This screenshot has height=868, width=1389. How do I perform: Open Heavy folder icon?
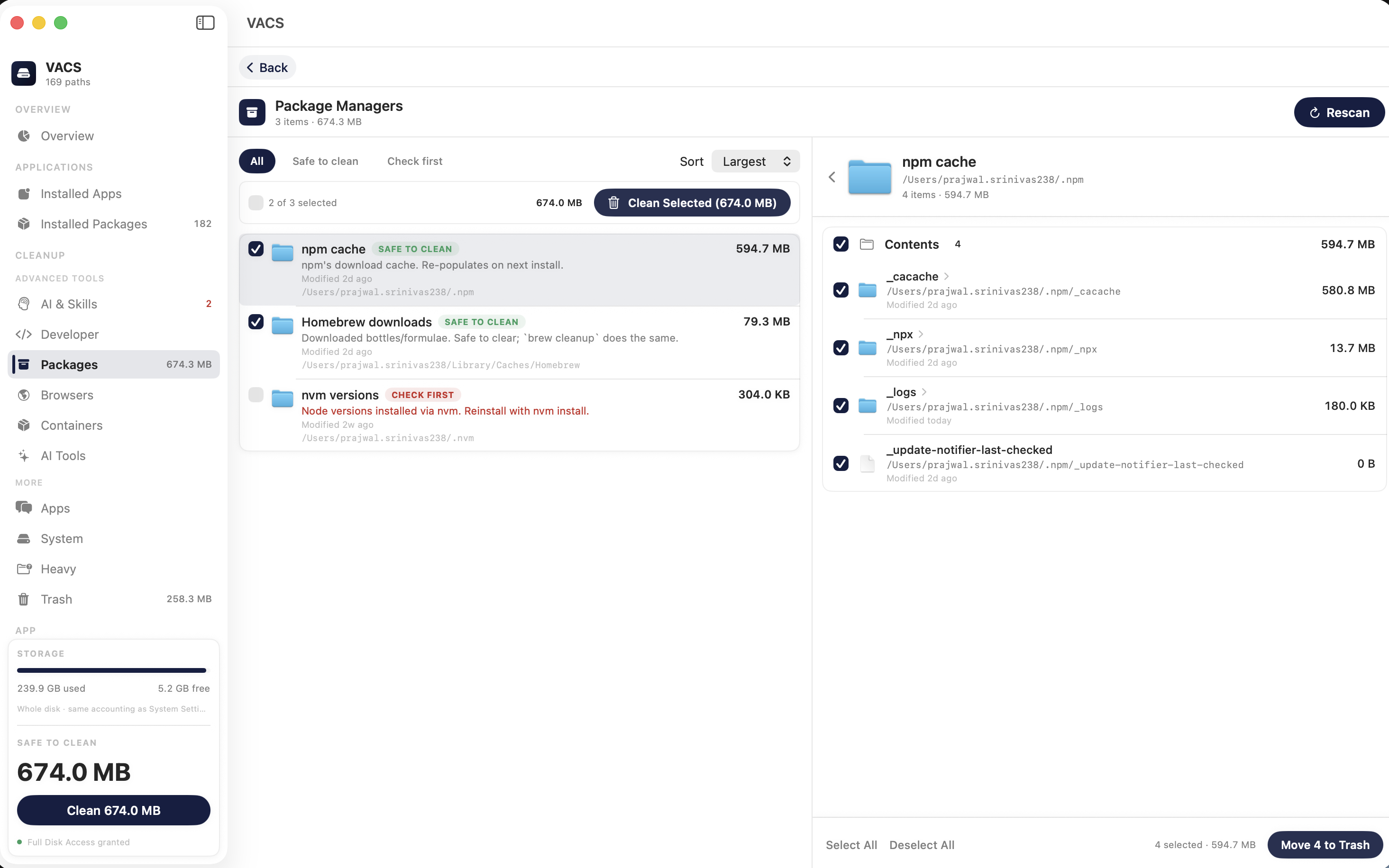click(24, 569)
